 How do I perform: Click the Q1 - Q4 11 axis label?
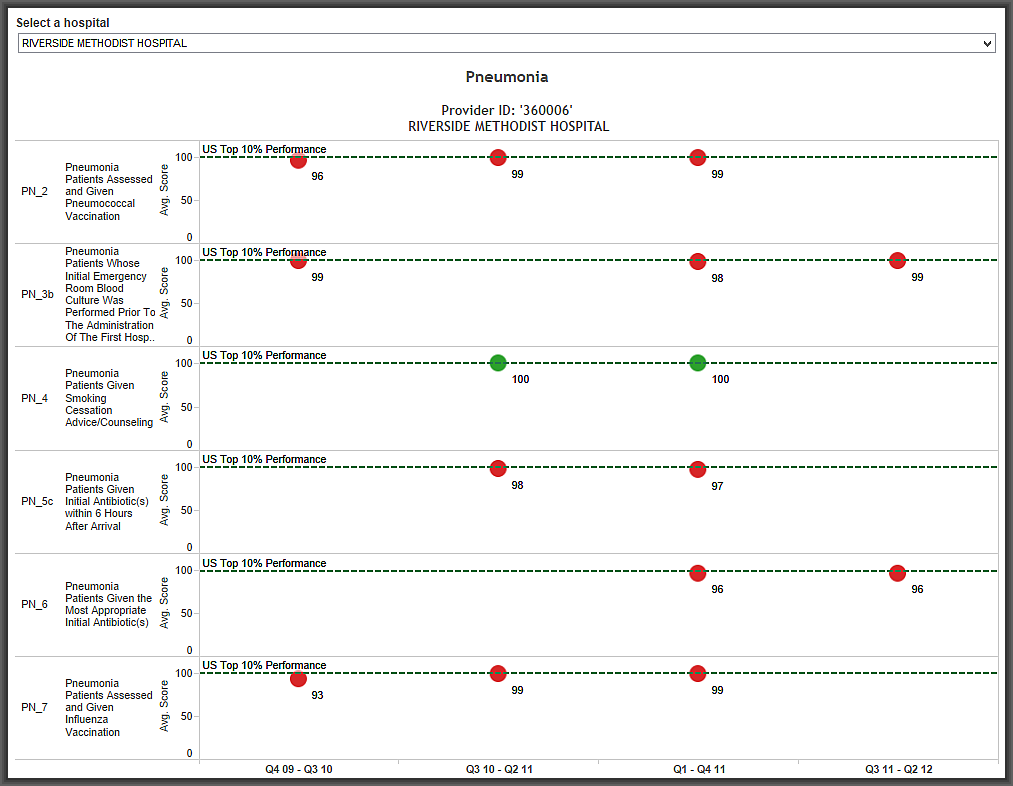(699, 769)
